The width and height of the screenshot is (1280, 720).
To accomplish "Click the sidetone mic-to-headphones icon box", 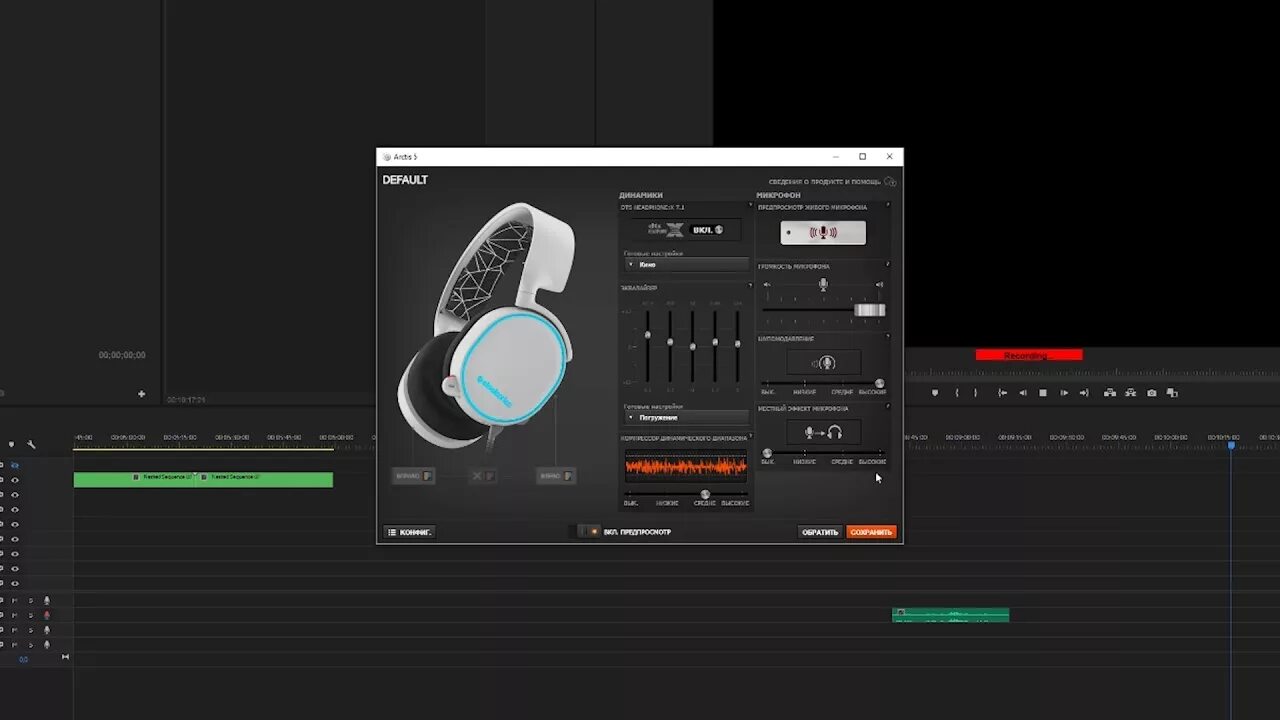I will click(823, 432).
